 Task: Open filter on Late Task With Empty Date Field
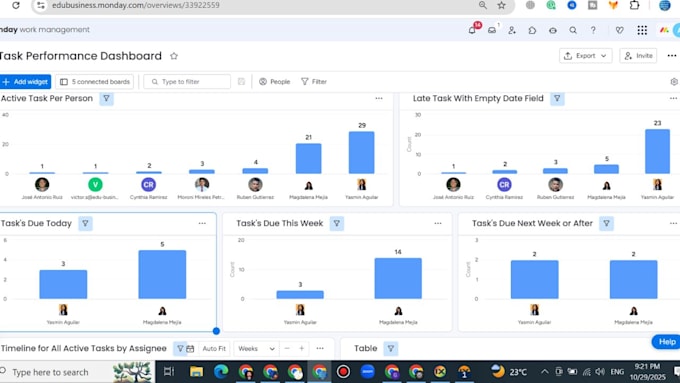(x=557, y=98)
